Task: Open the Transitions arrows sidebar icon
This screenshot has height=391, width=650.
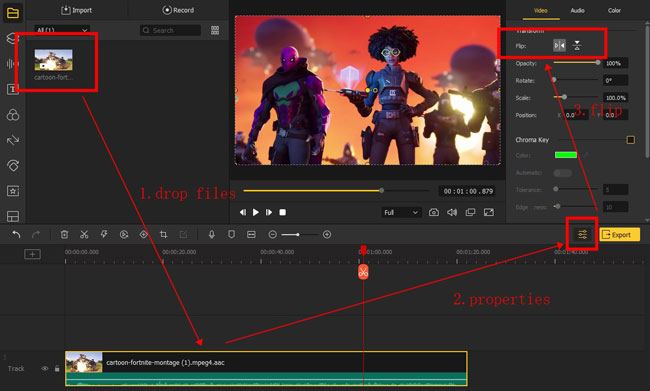Action: click(x=12, y=140)
